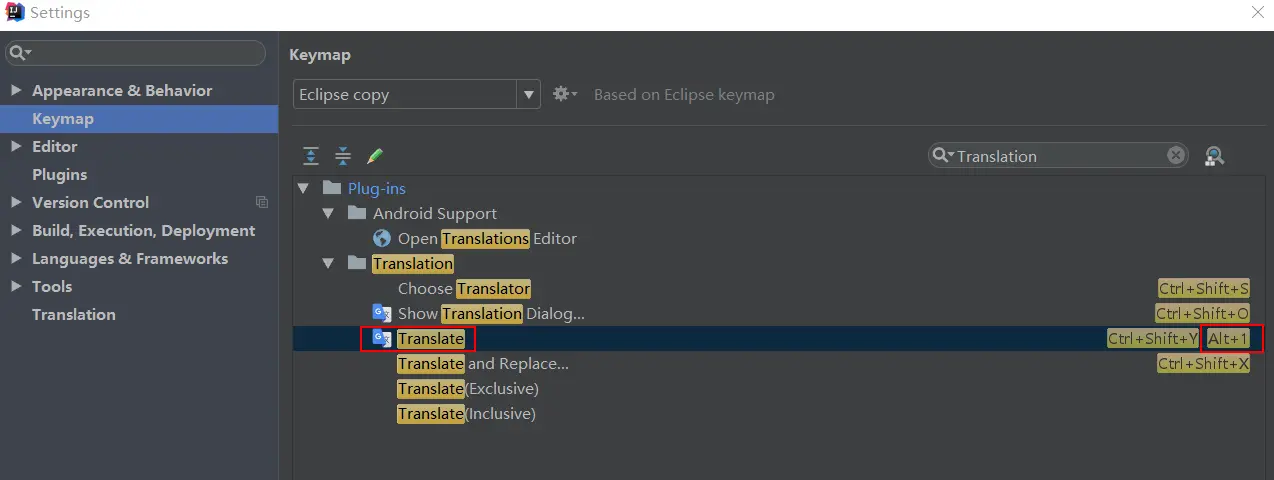Open the keymap gear options menu
This screenshot has width=1274, height=480.
coord(565,94)
